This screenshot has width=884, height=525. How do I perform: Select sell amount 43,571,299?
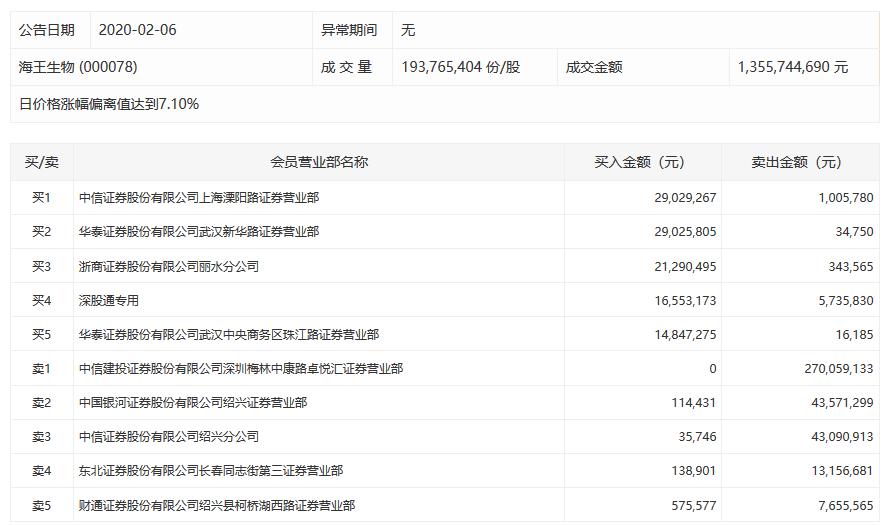842,403
